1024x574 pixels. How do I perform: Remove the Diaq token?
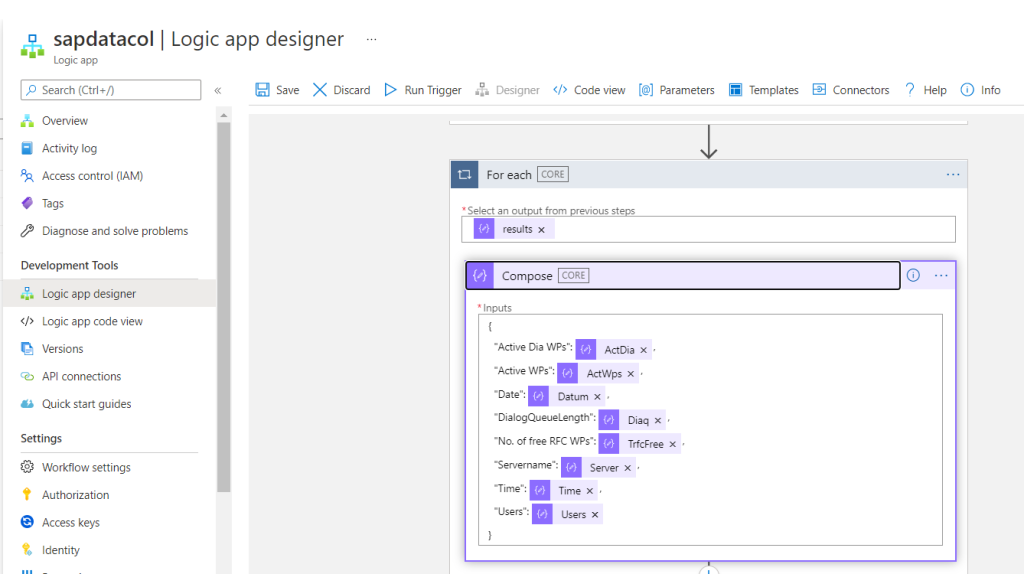tap(658, 421)
